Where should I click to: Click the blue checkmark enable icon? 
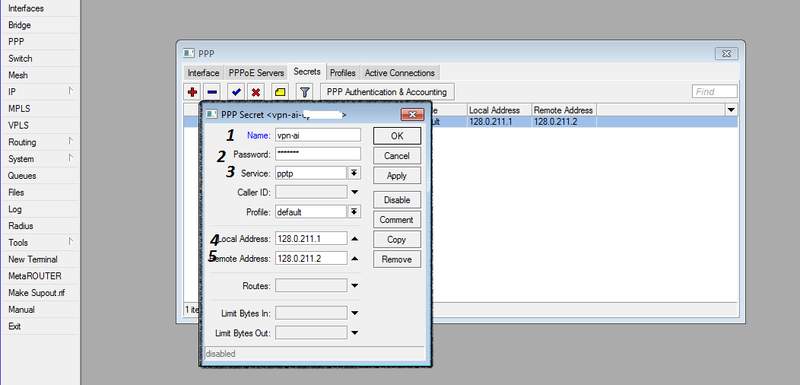tap(236, 92)
